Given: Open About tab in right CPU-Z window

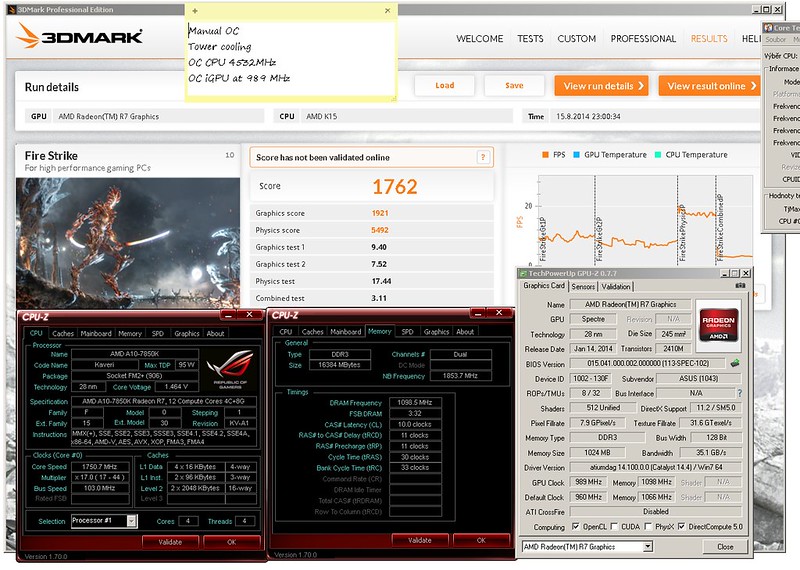Looking at the screenshot, I should pos(465,332).
